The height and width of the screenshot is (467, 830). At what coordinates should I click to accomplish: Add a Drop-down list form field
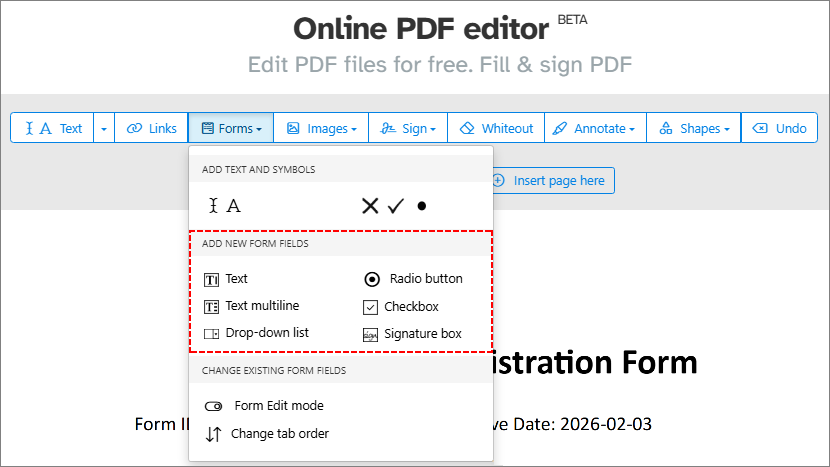tap(256, 333)
